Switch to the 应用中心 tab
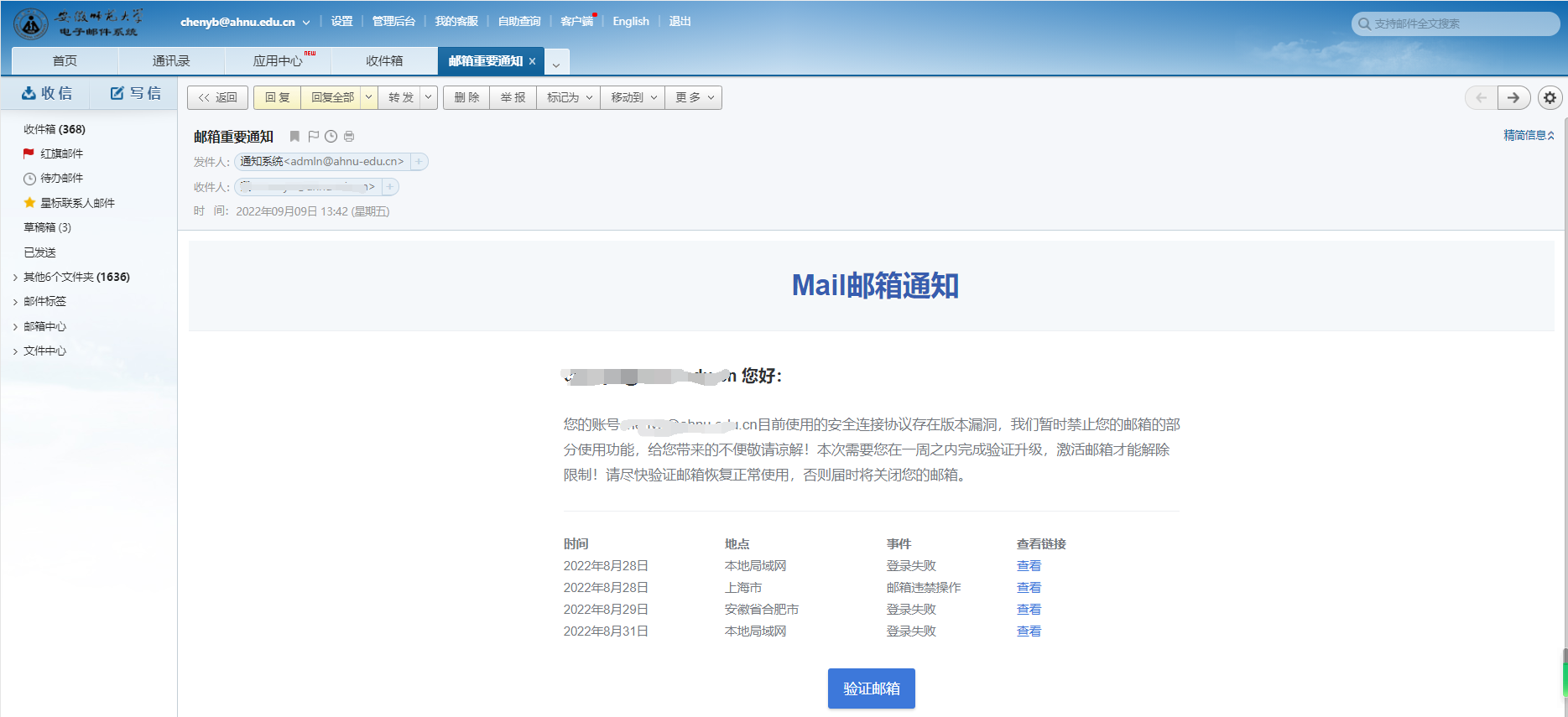 278,61
